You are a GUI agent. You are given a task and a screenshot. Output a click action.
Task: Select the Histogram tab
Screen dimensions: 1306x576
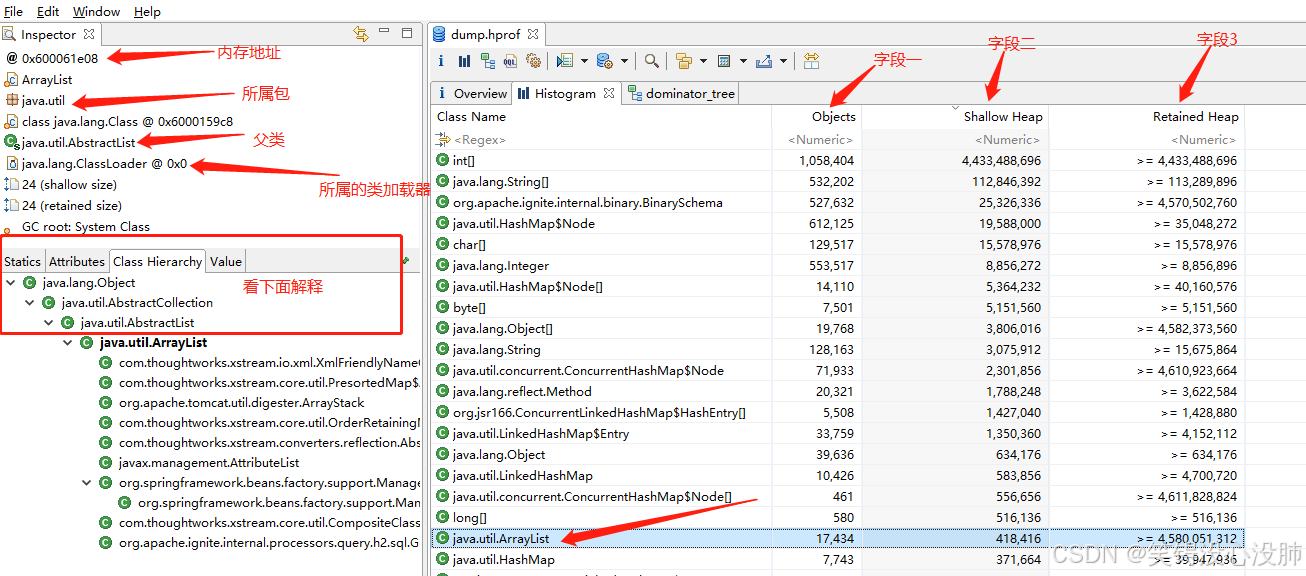[565, 93]
